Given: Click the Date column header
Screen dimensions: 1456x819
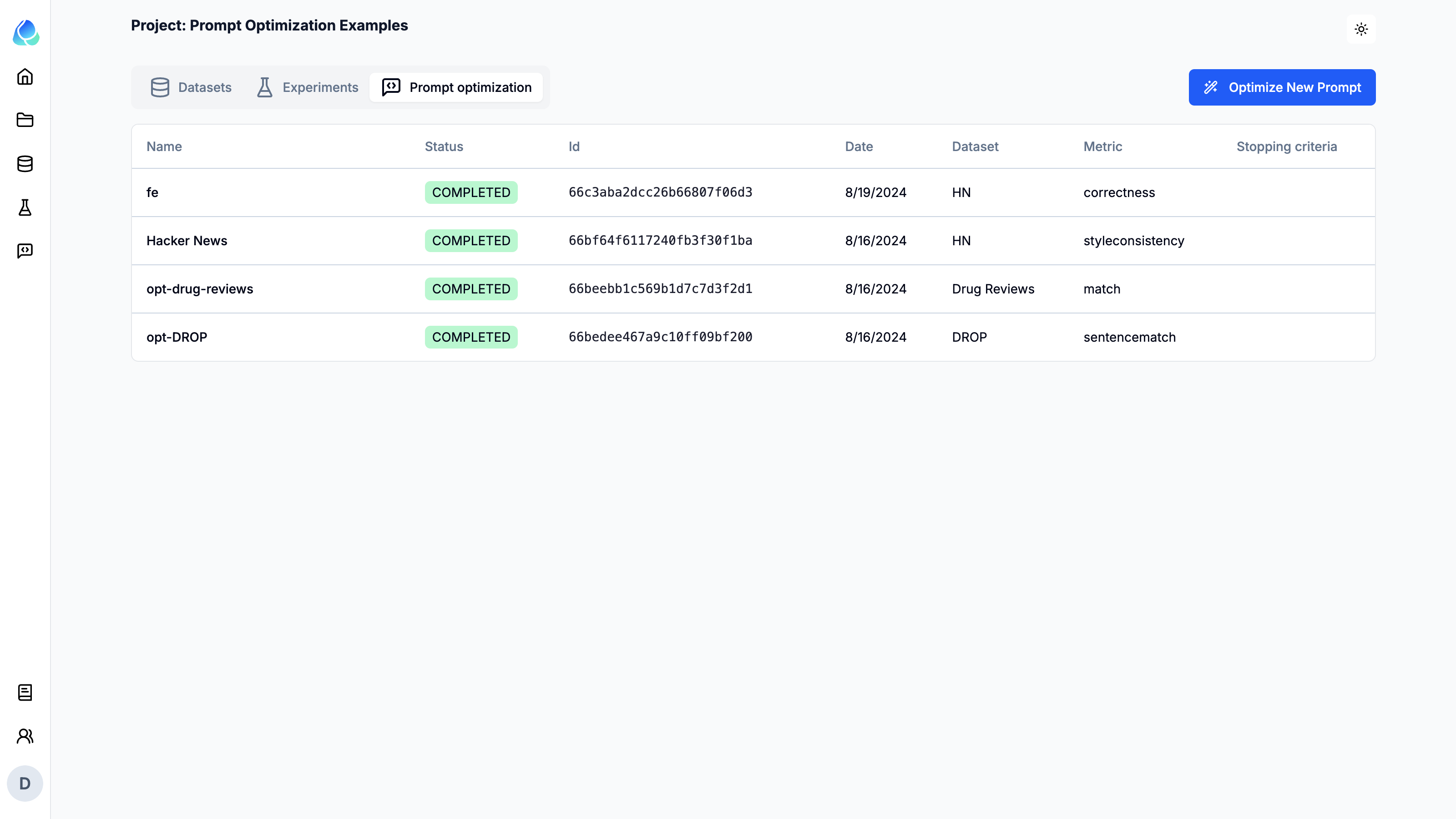Looking at the screenshot, I should point(859,147).
